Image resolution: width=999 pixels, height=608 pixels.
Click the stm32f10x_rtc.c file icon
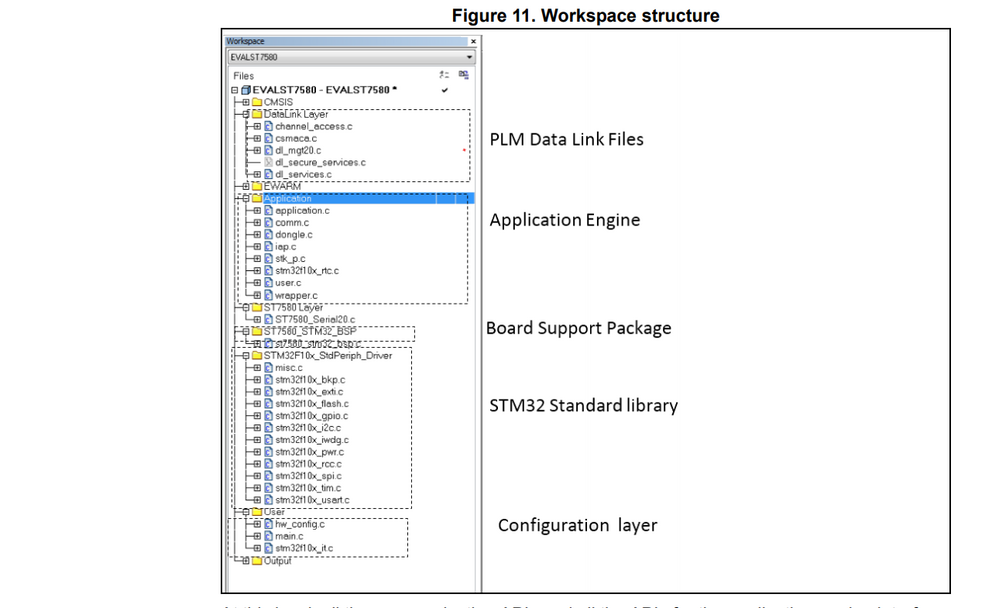pos(268,271)
